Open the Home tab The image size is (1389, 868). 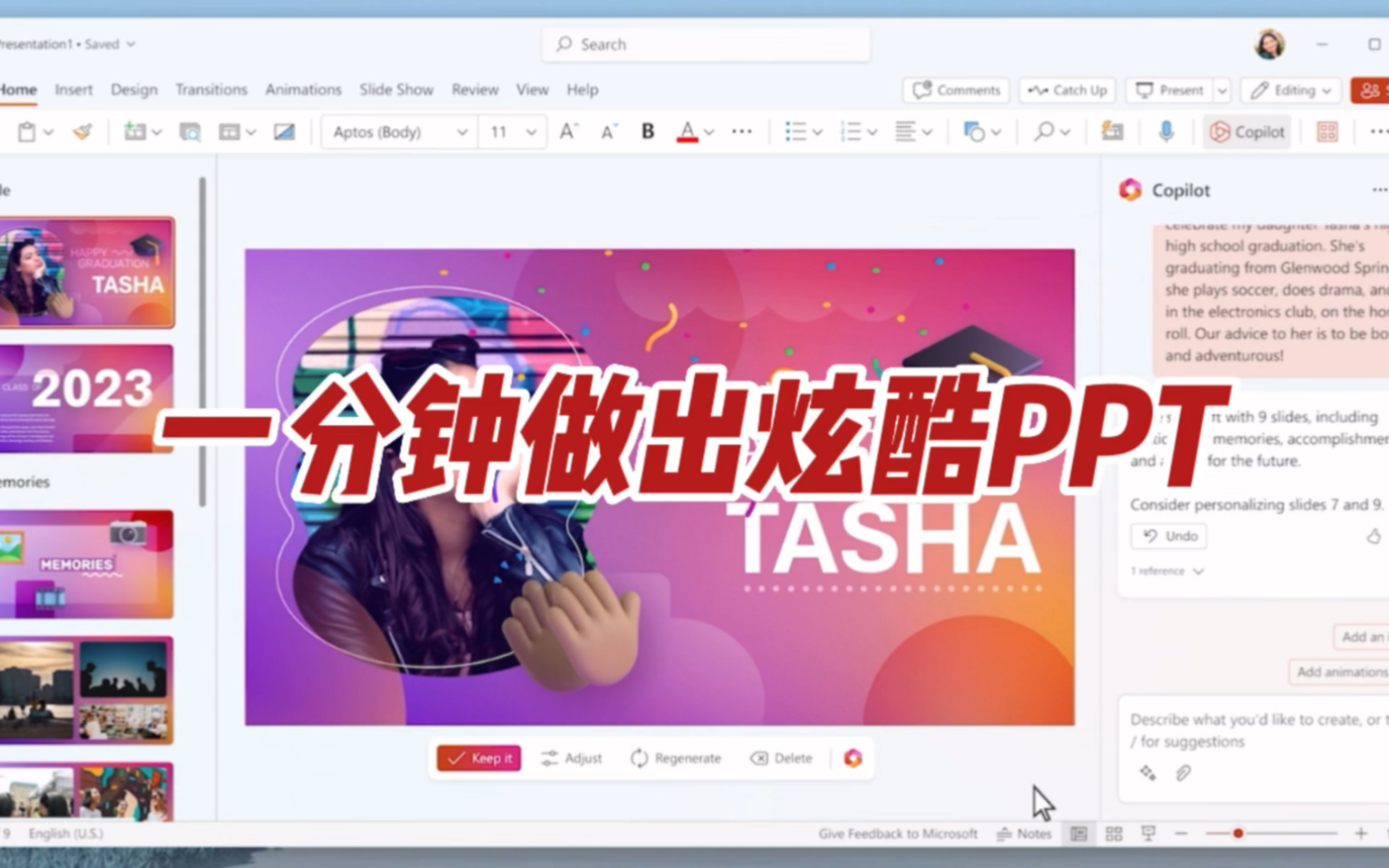pyautogui.click(x=18, y=90)
